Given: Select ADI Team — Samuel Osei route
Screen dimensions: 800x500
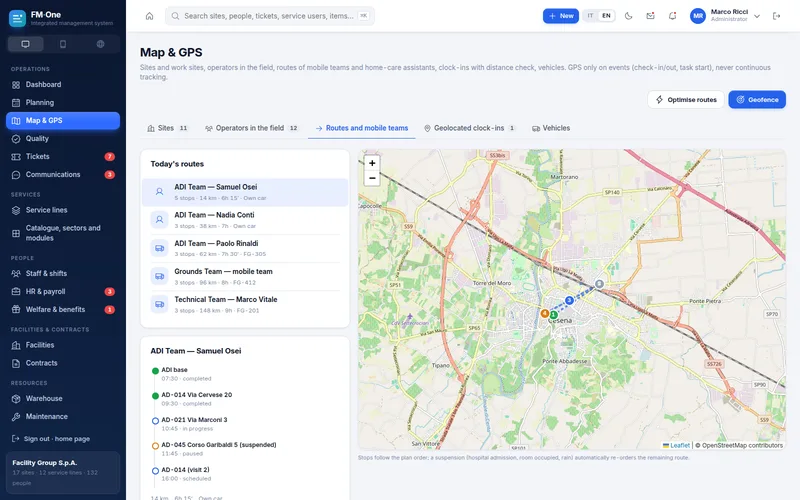Looking at the screenshot, I should tap(245, 192).
